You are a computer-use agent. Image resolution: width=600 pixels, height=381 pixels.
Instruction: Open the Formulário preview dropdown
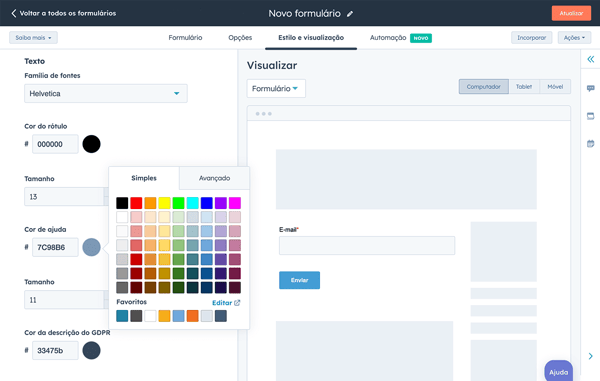276,88
